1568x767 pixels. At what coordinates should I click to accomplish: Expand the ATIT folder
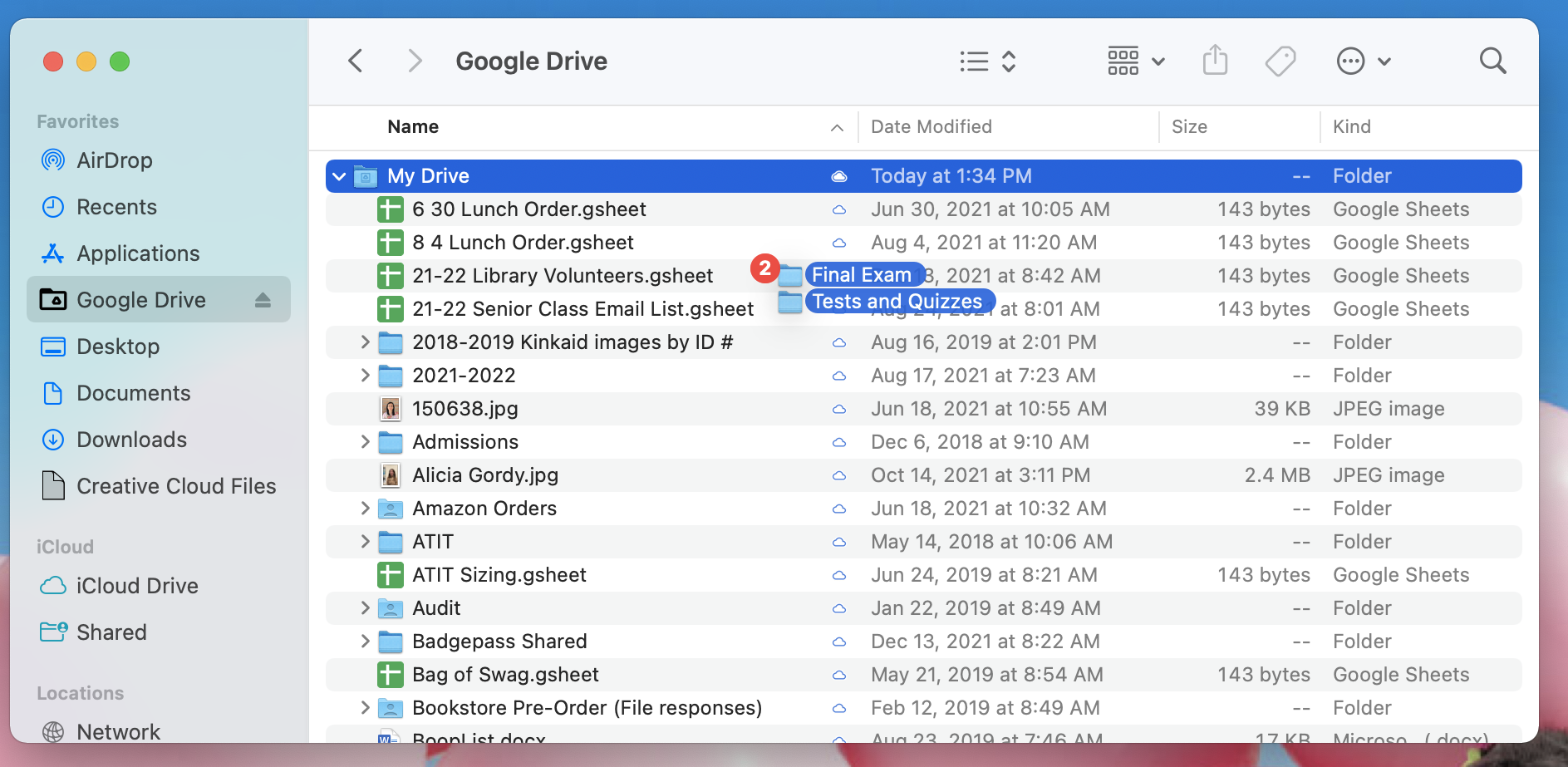tap(365, 541)
